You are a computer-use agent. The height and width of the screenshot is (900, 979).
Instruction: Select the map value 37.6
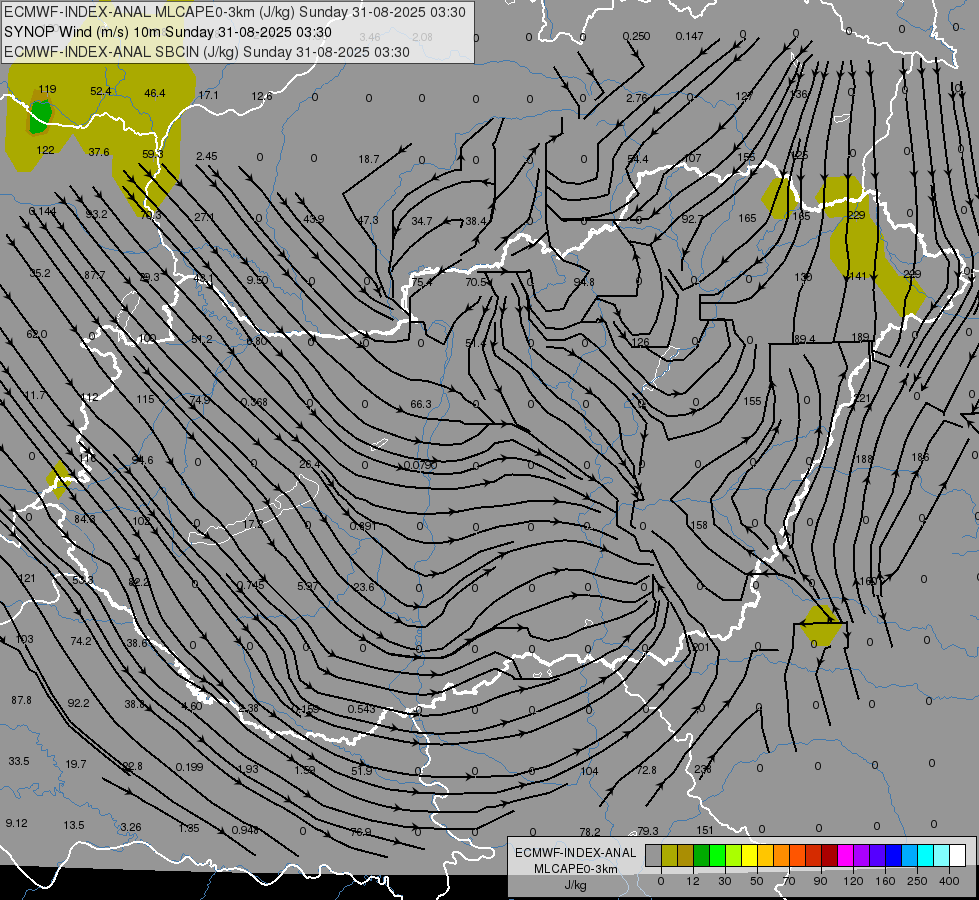tap(99, 152)
